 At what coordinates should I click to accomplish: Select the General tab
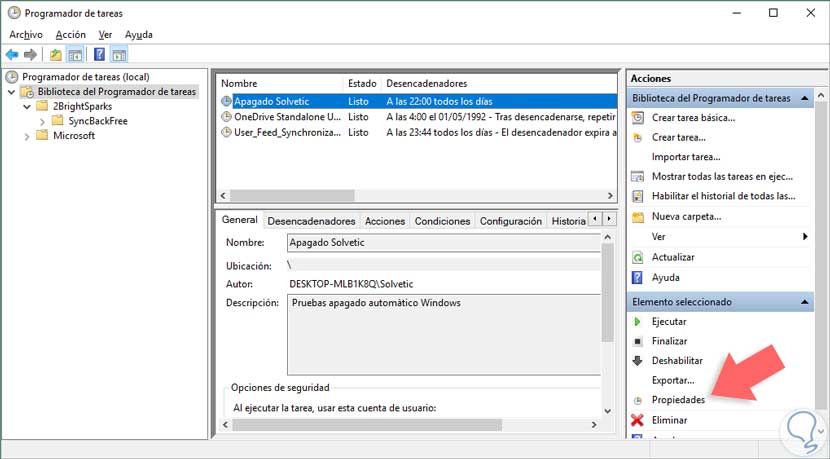(x=240, y=220)
